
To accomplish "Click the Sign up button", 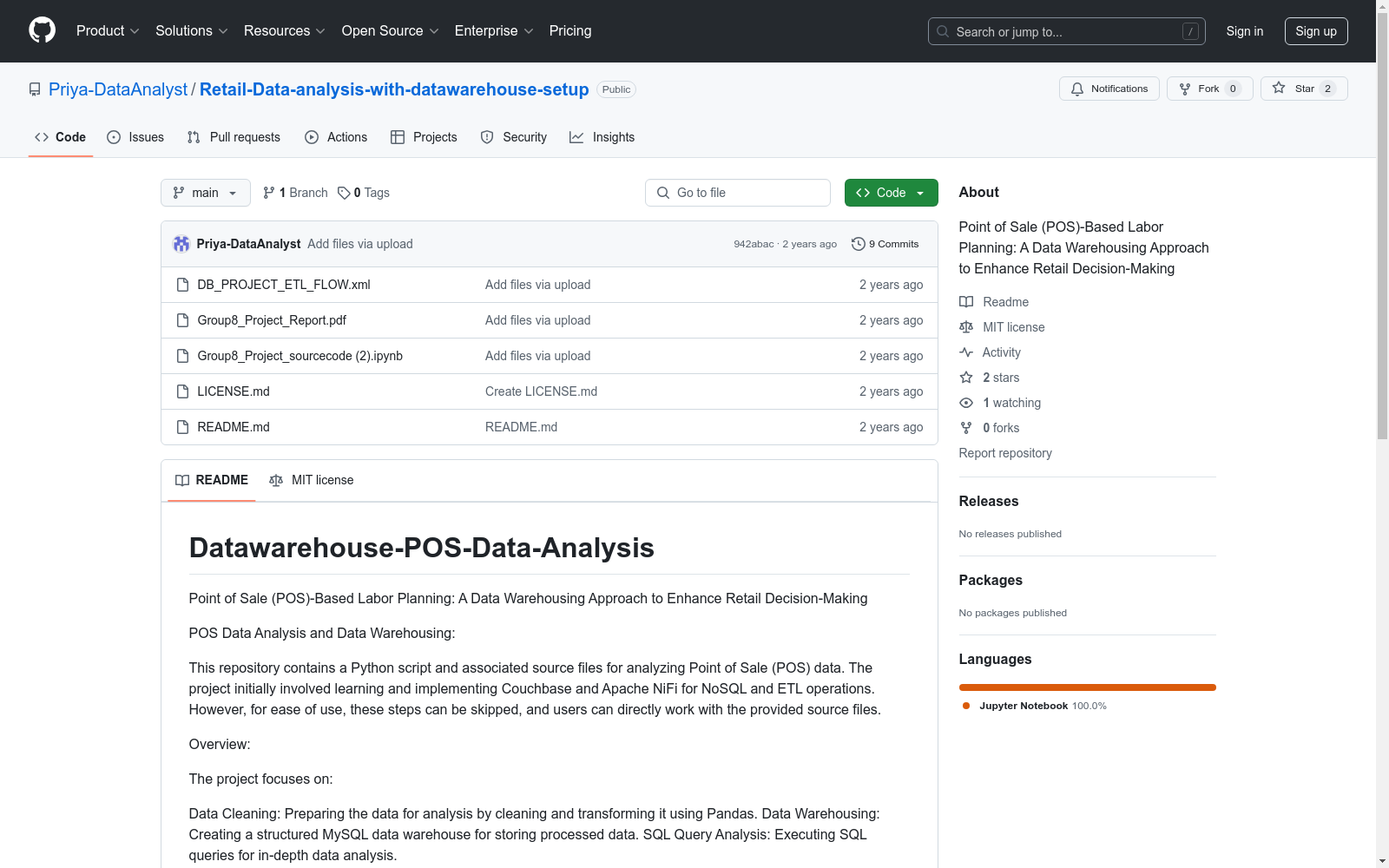I will [1316, 31].
